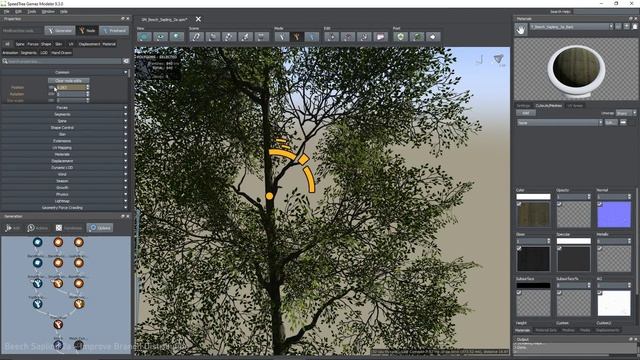Select the blue third Mode icon
Viewport: 640px width, 360px height.
[312, 37]
